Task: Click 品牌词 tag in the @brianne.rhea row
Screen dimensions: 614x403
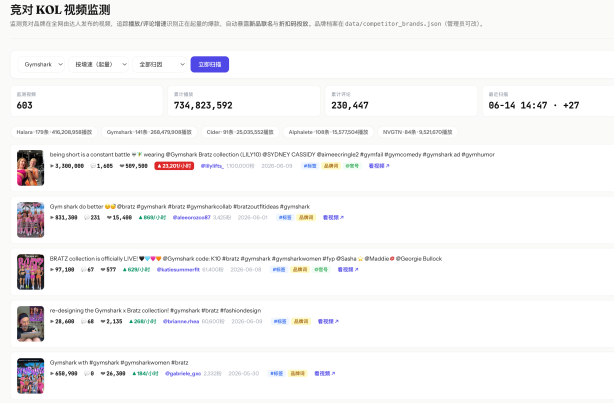Action: [x=301, y=322]
